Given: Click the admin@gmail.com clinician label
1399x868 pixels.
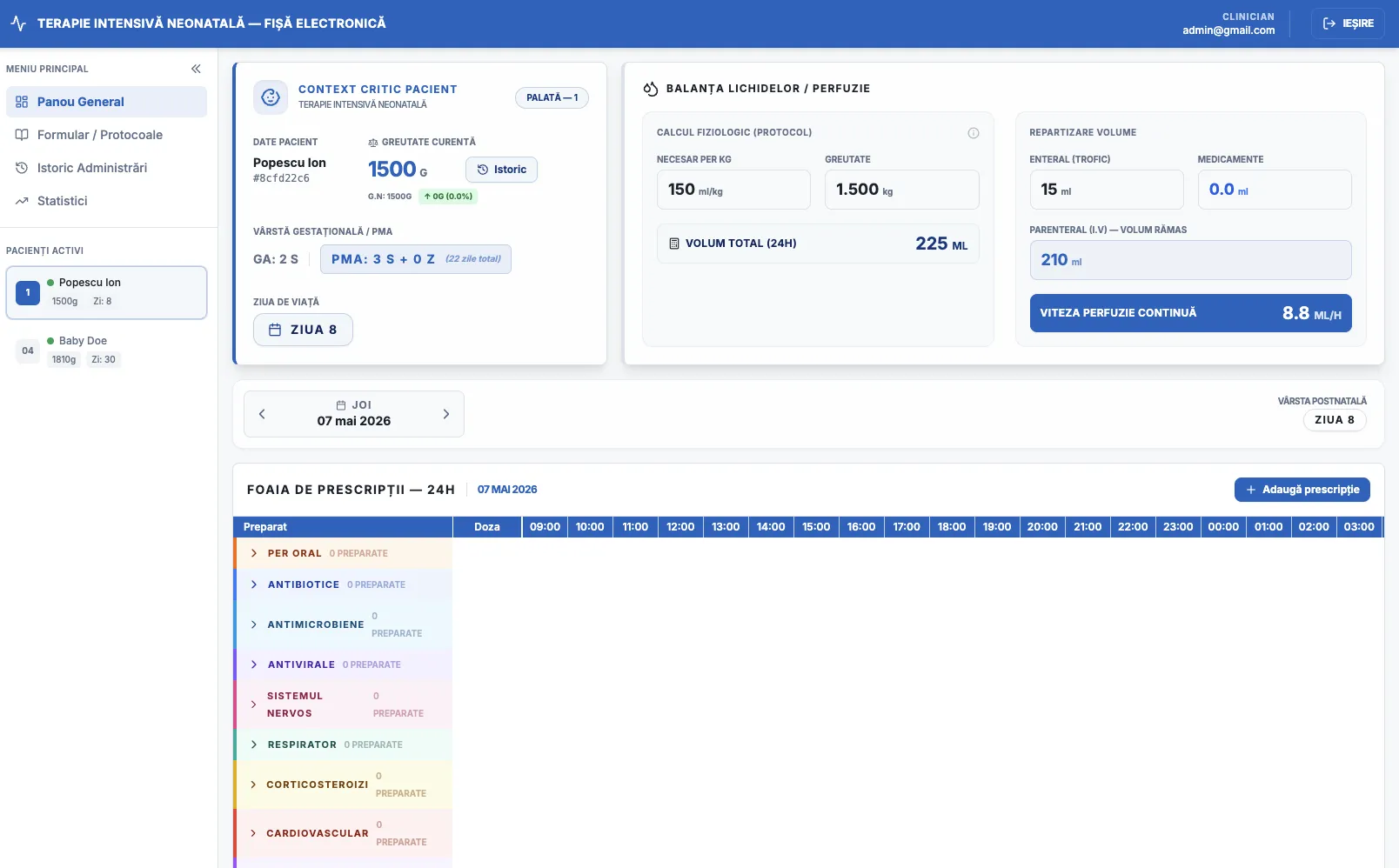Looking at the screenshot, I should pyautogui.click(x=1228, y=30).
